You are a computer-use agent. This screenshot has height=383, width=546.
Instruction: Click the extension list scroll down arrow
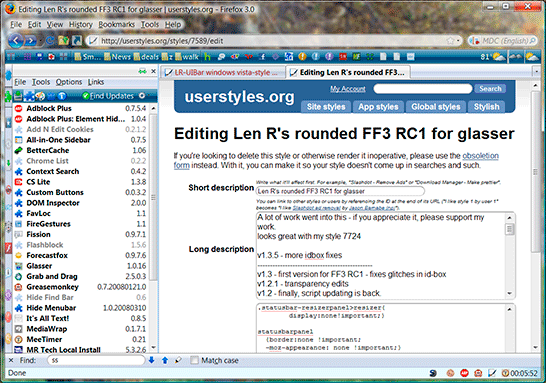(153, 348)
